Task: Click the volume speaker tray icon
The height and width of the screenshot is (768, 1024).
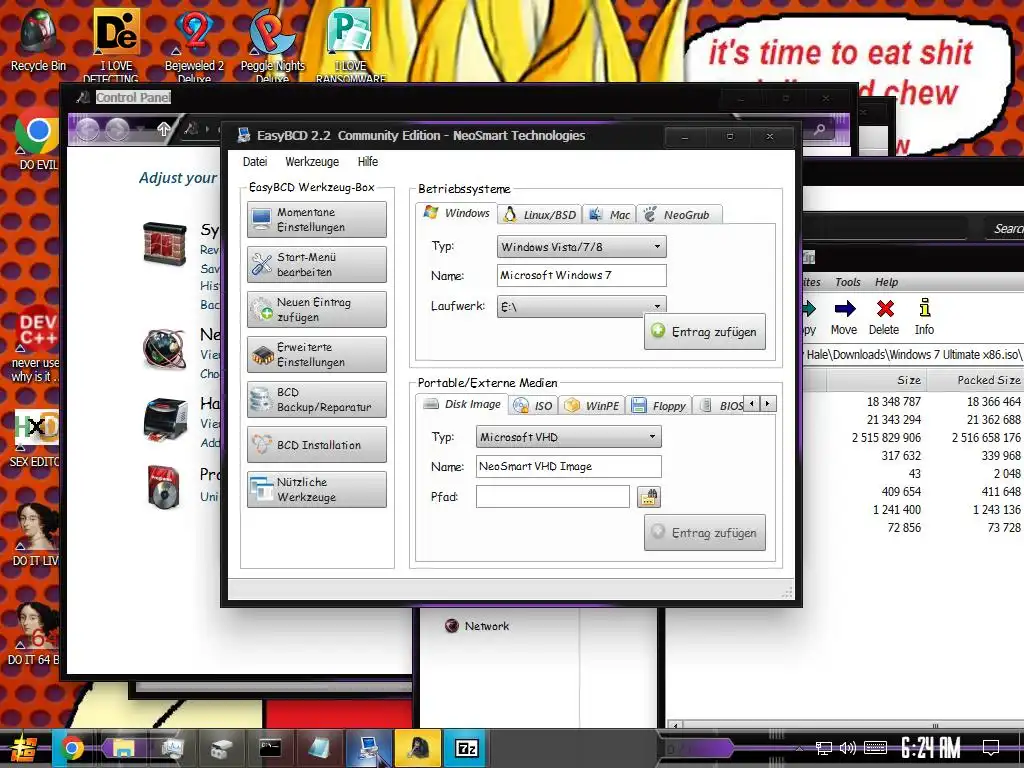Action: [x=848, y=748]
